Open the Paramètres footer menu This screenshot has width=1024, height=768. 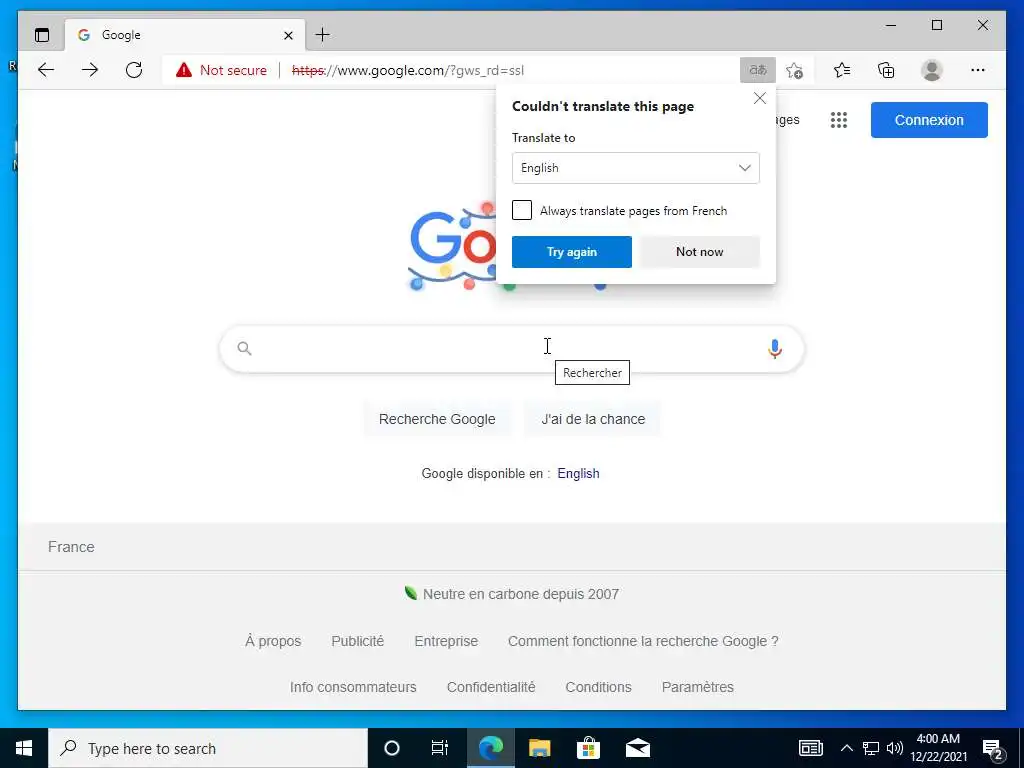point(697,687)
